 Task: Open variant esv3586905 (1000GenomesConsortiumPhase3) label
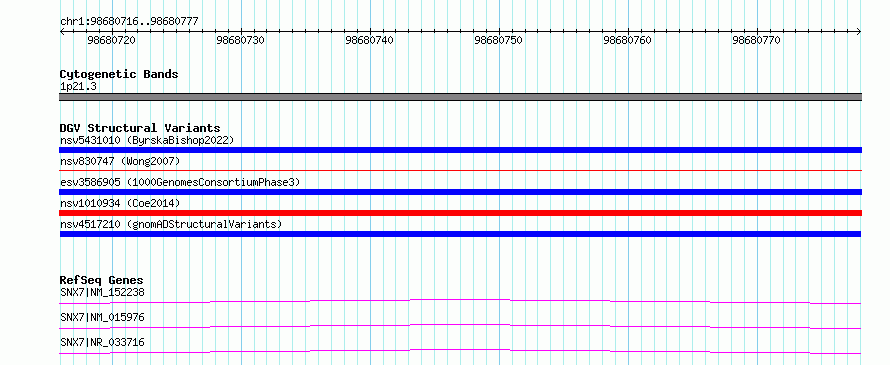[x=180, y=182]
